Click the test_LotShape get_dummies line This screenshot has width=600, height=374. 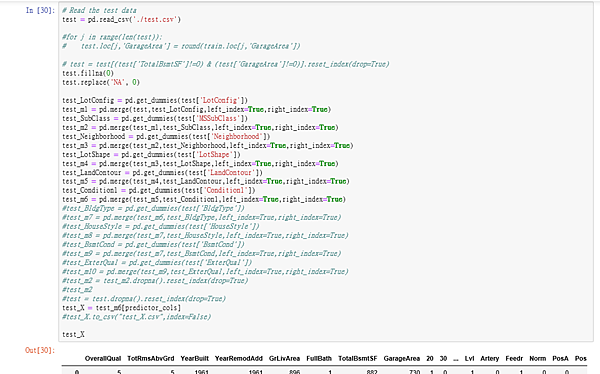(x=151, y=155)
